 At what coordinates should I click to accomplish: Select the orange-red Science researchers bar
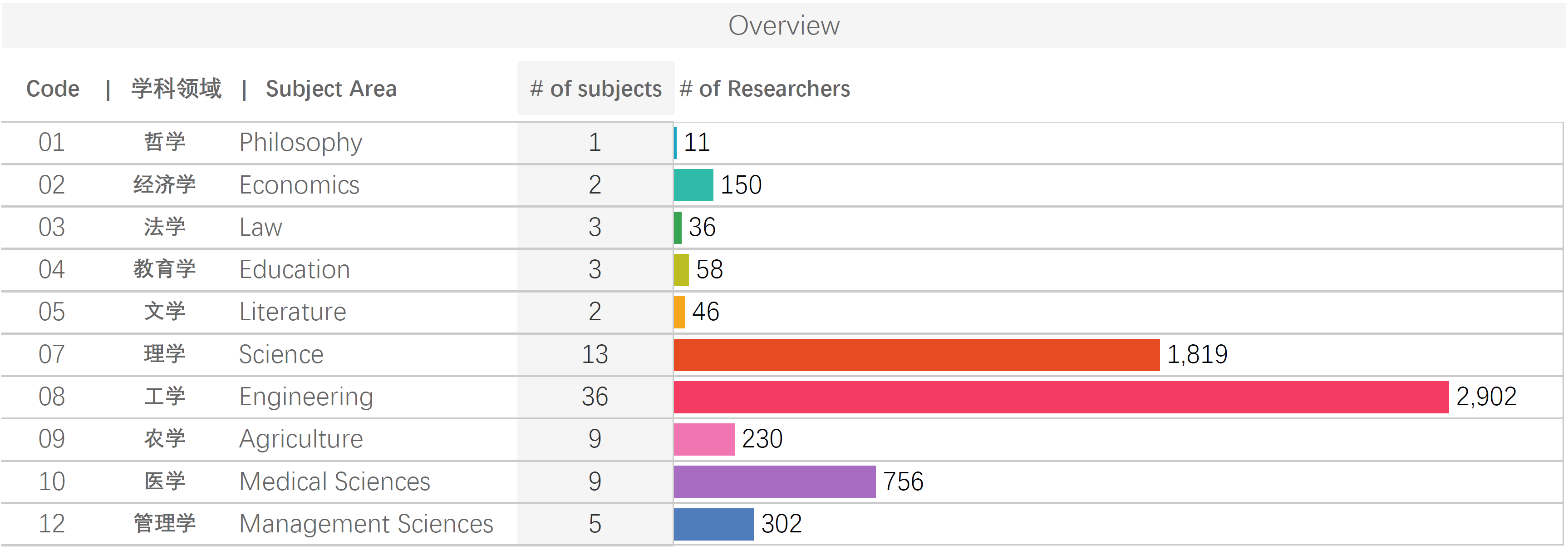[x=916, y=355]
